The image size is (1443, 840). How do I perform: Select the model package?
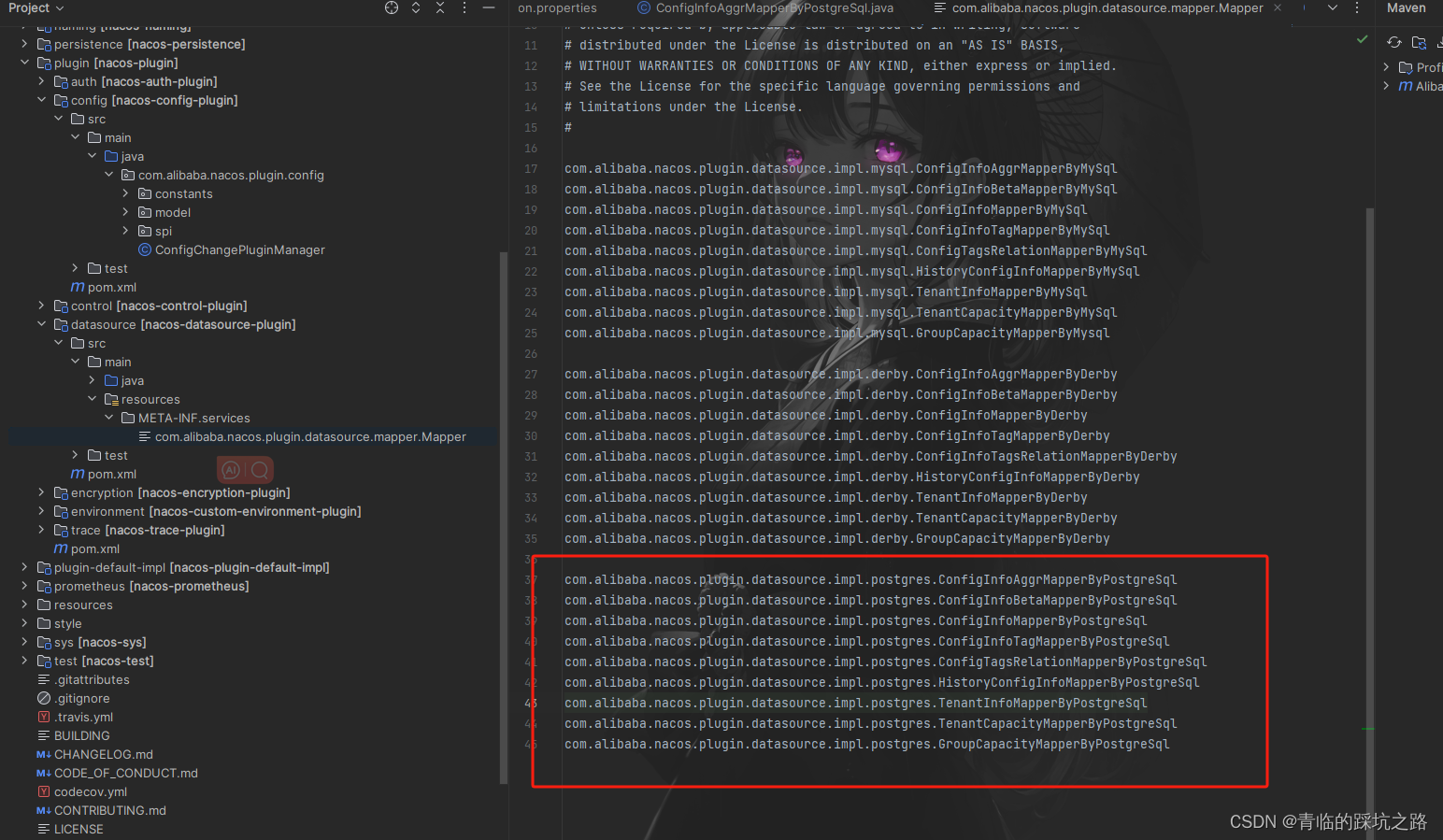click(173, 212)
